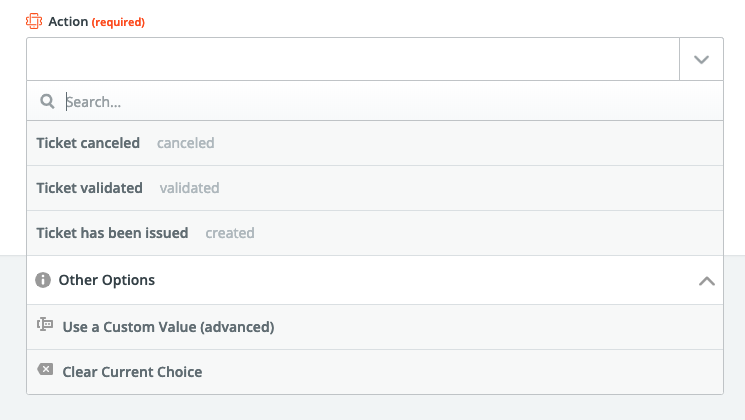Click the empty Action selection field
The height and width of the screenshot is (420, 745).
[x=353, y=59]
